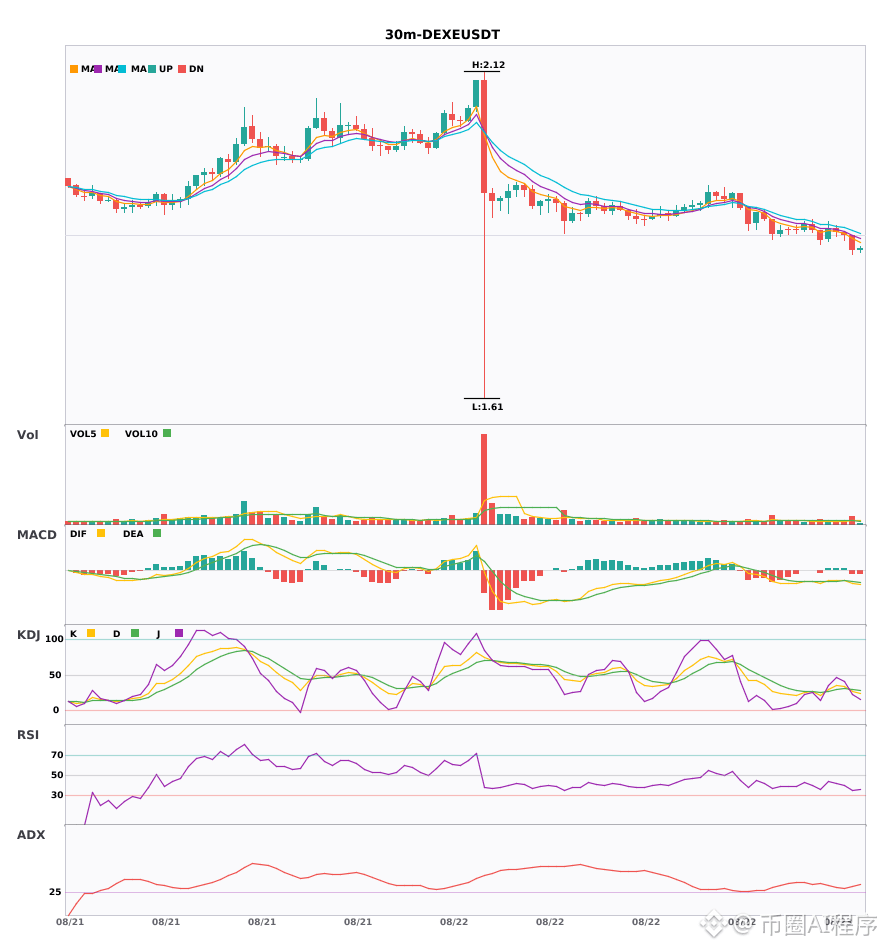Click the DEA legend text
Viewport: 885px width, 950px height.
(133, 534)
